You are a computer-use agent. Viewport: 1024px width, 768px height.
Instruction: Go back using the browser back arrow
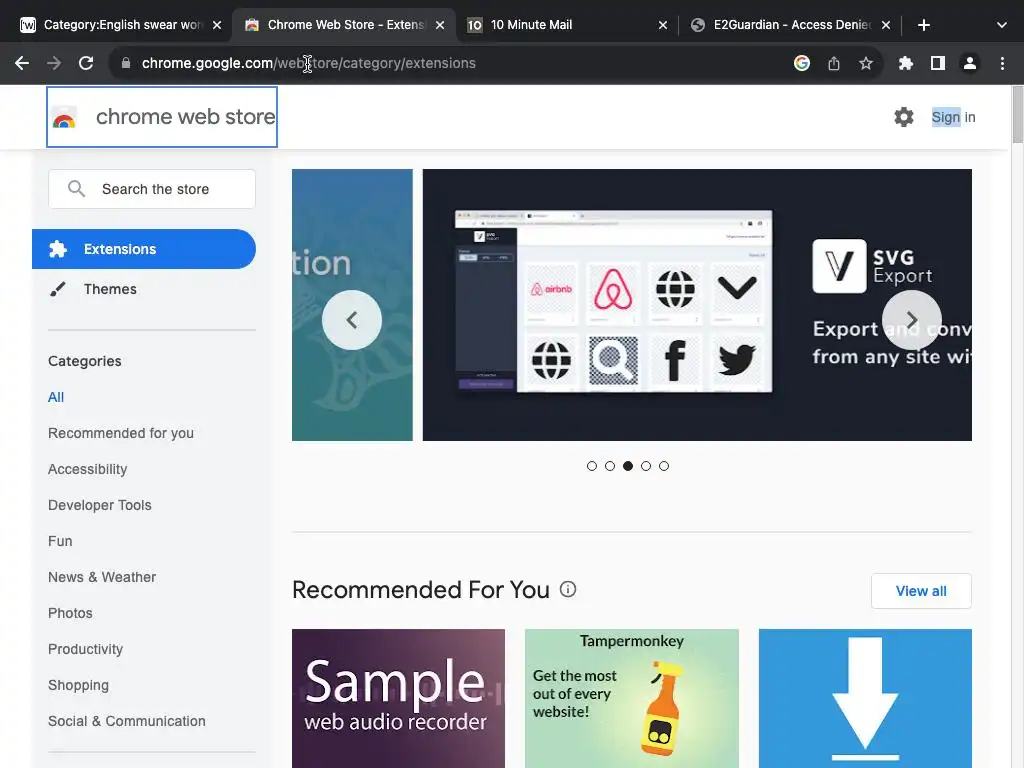(x=22, y=63)
